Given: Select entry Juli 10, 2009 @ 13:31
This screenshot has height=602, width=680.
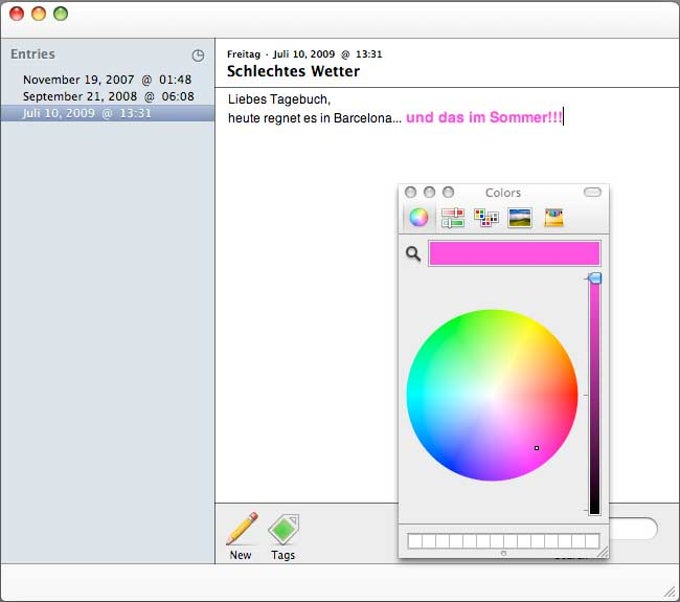Looking at the screenshot, I should tap(108, 113).
